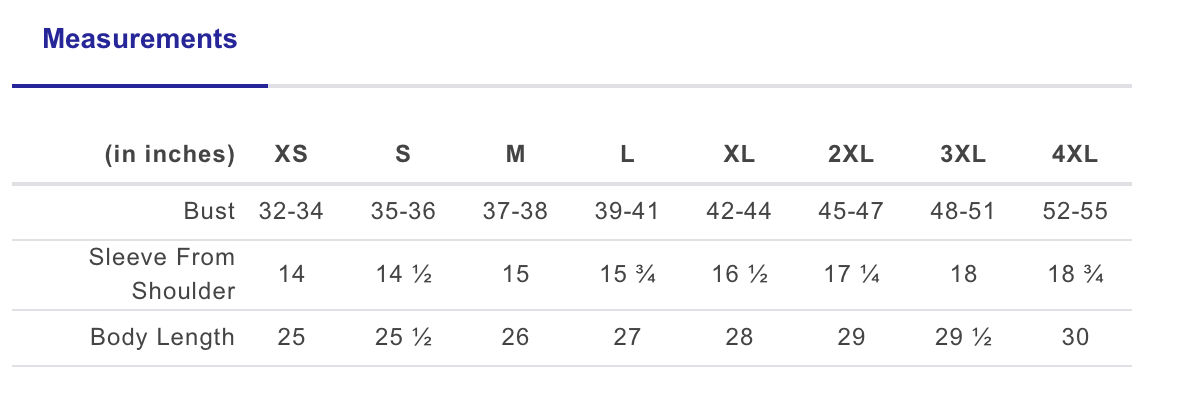This screenshot has height=394, width=1189.
Task: Select the S size column header
Action: coord(403,155)
